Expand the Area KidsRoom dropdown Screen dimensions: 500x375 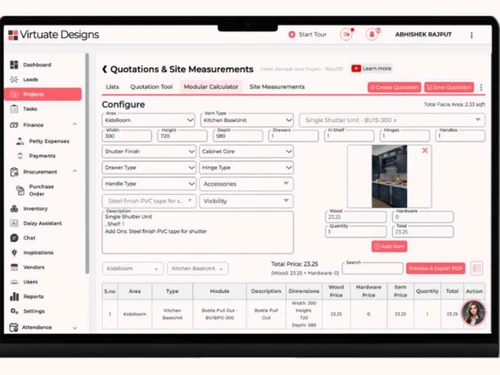pos(148,120)
